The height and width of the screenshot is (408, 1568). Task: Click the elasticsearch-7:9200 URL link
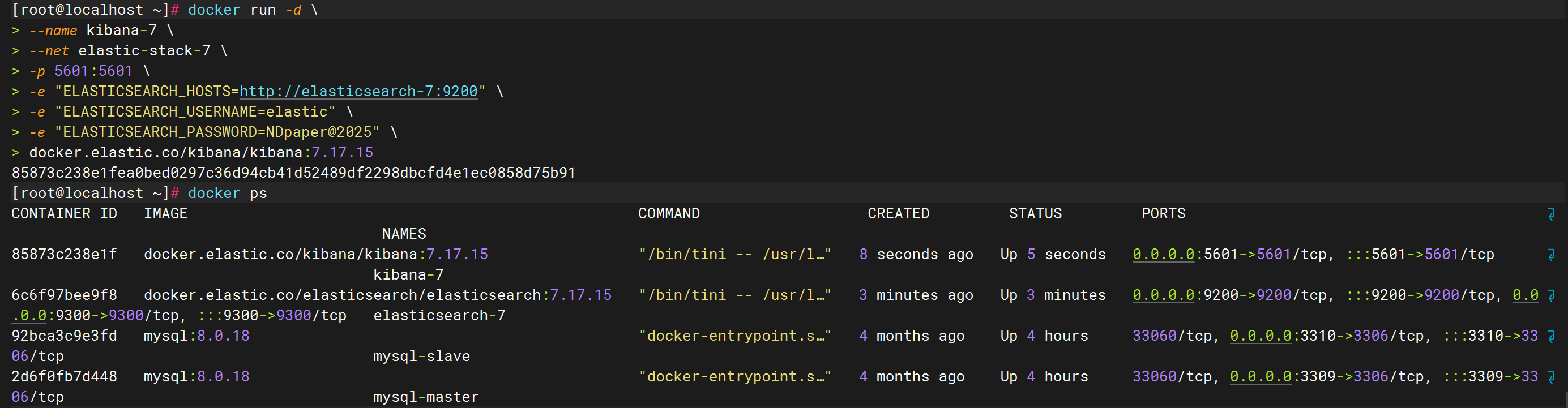(358, 91)
